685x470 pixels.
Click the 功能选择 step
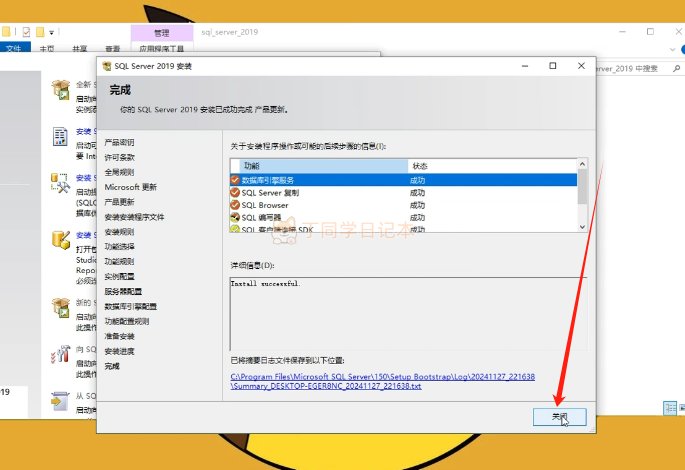(119, 247)
